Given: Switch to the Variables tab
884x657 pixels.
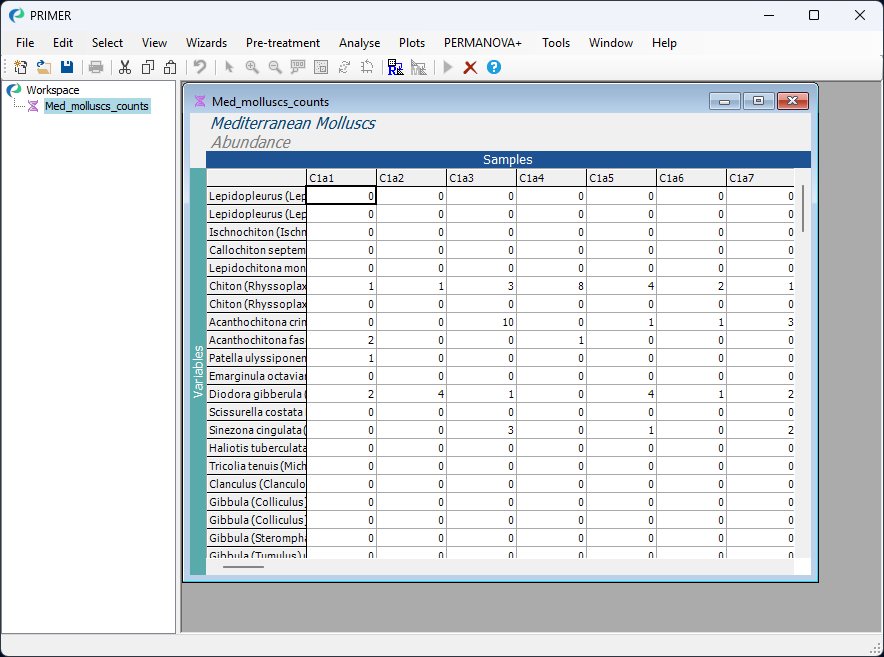Looking at the screenshot, I should [196, 370].
